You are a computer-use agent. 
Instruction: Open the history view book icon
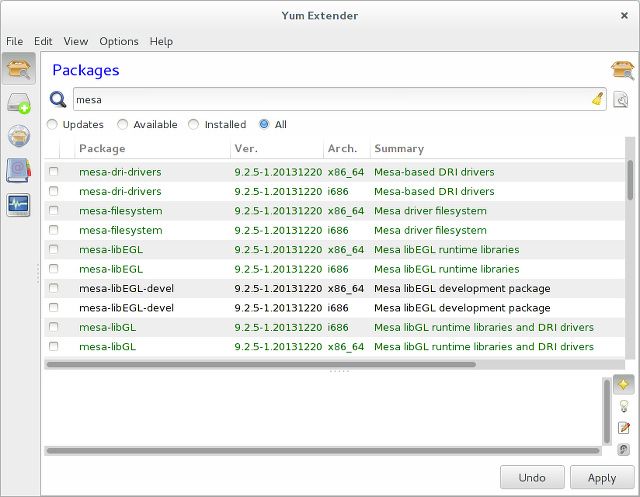coord(19,171)
